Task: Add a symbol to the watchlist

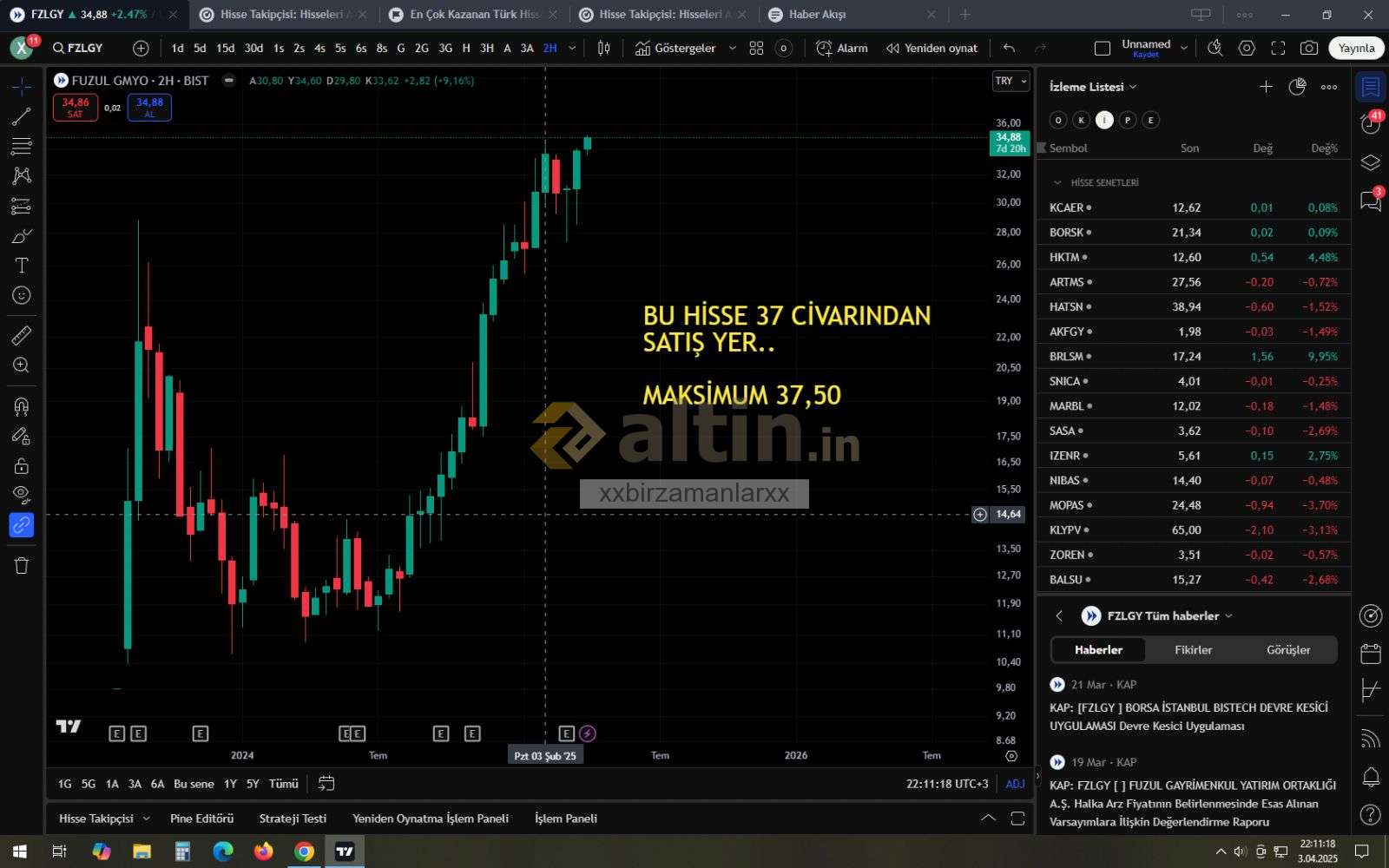Action: [1266, 87]
